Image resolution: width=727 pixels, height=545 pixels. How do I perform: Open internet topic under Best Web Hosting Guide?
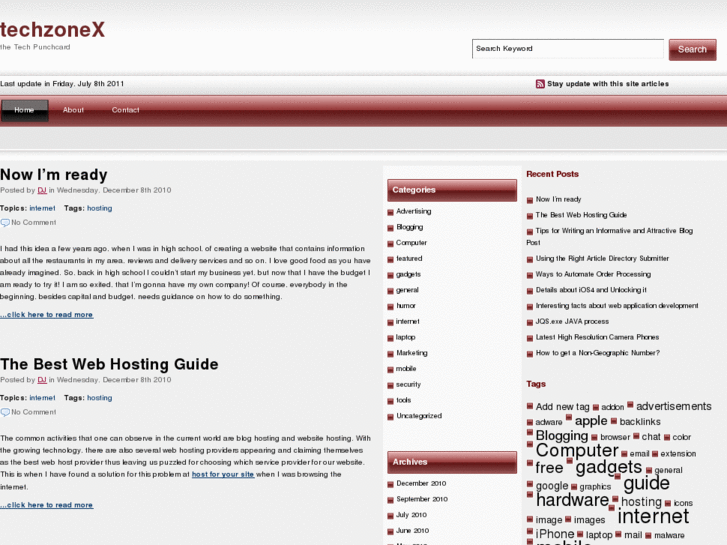42,398
